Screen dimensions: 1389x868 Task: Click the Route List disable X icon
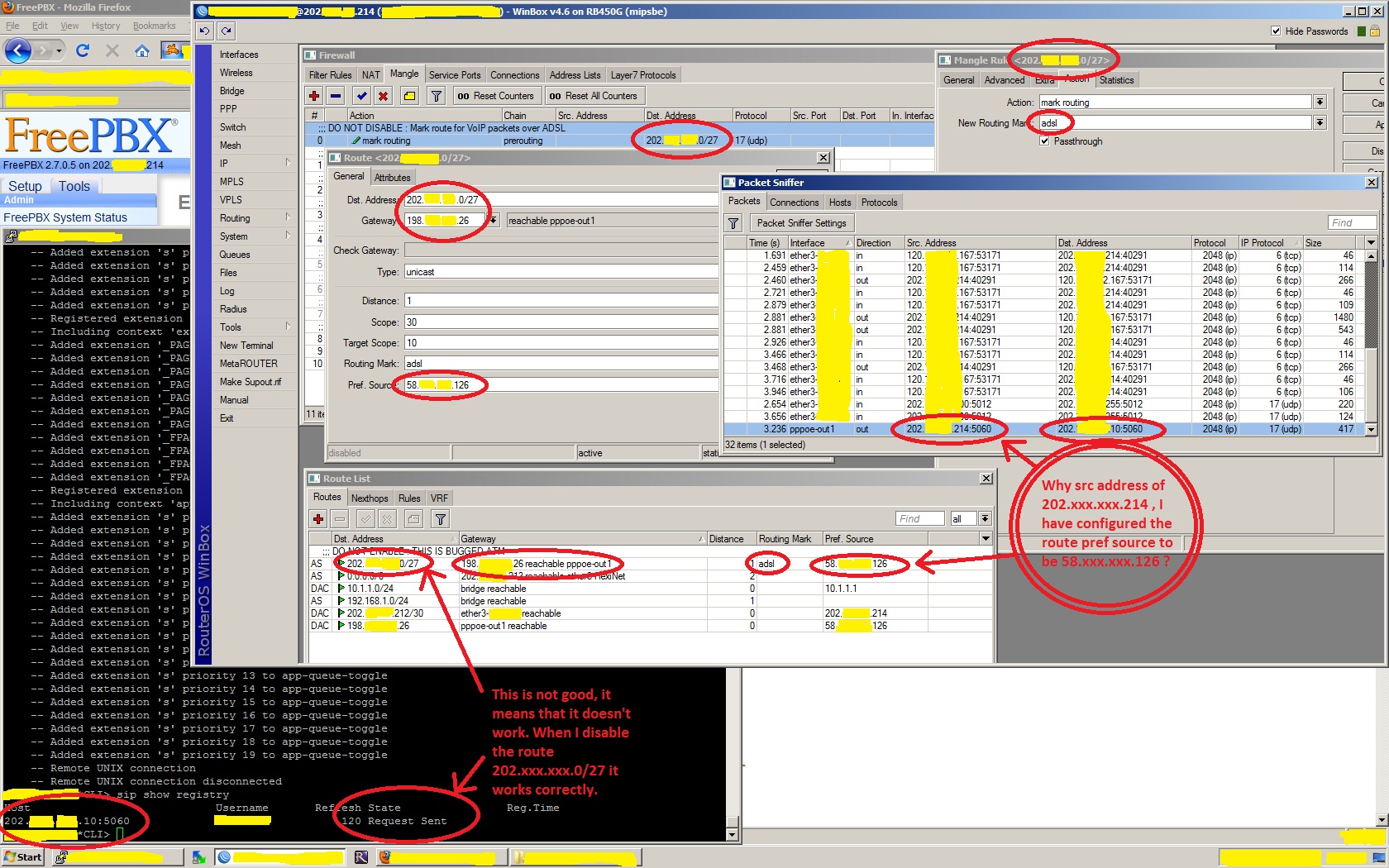click(387, 519)
